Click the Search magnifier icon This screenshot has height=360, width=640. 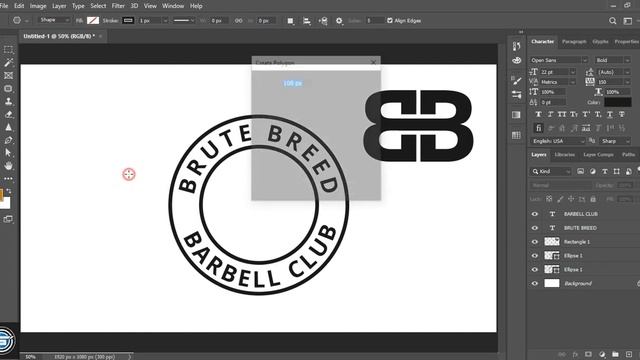612,21
